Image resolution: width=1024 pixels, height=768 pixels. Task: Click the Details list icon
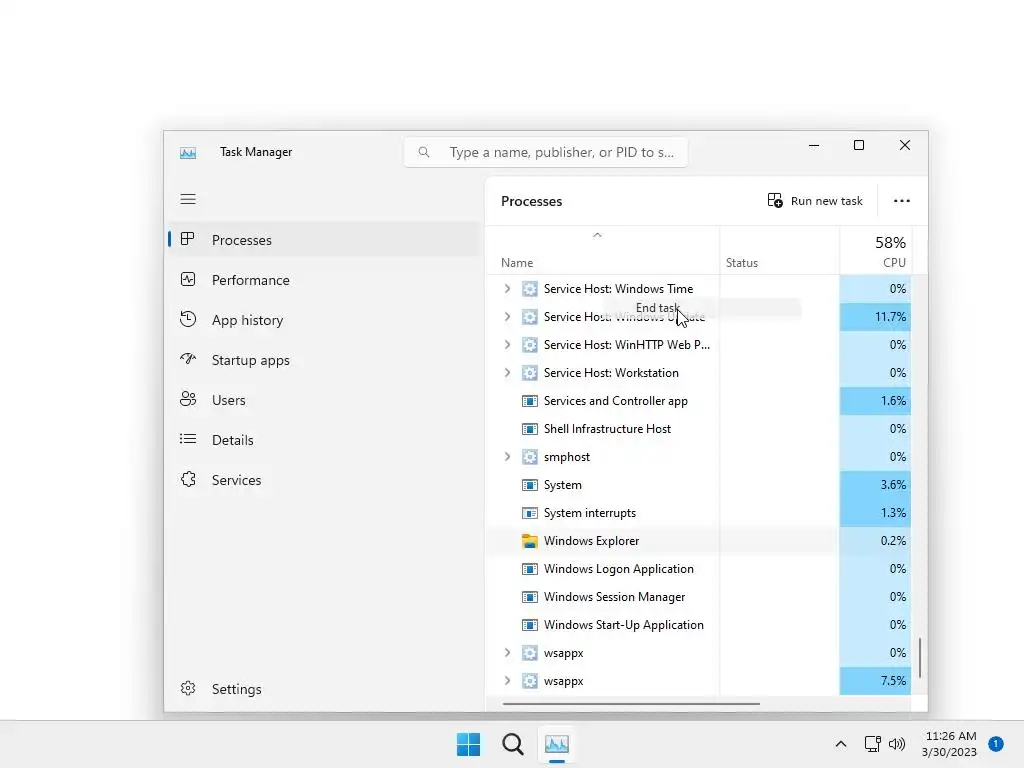pos(188,439)
